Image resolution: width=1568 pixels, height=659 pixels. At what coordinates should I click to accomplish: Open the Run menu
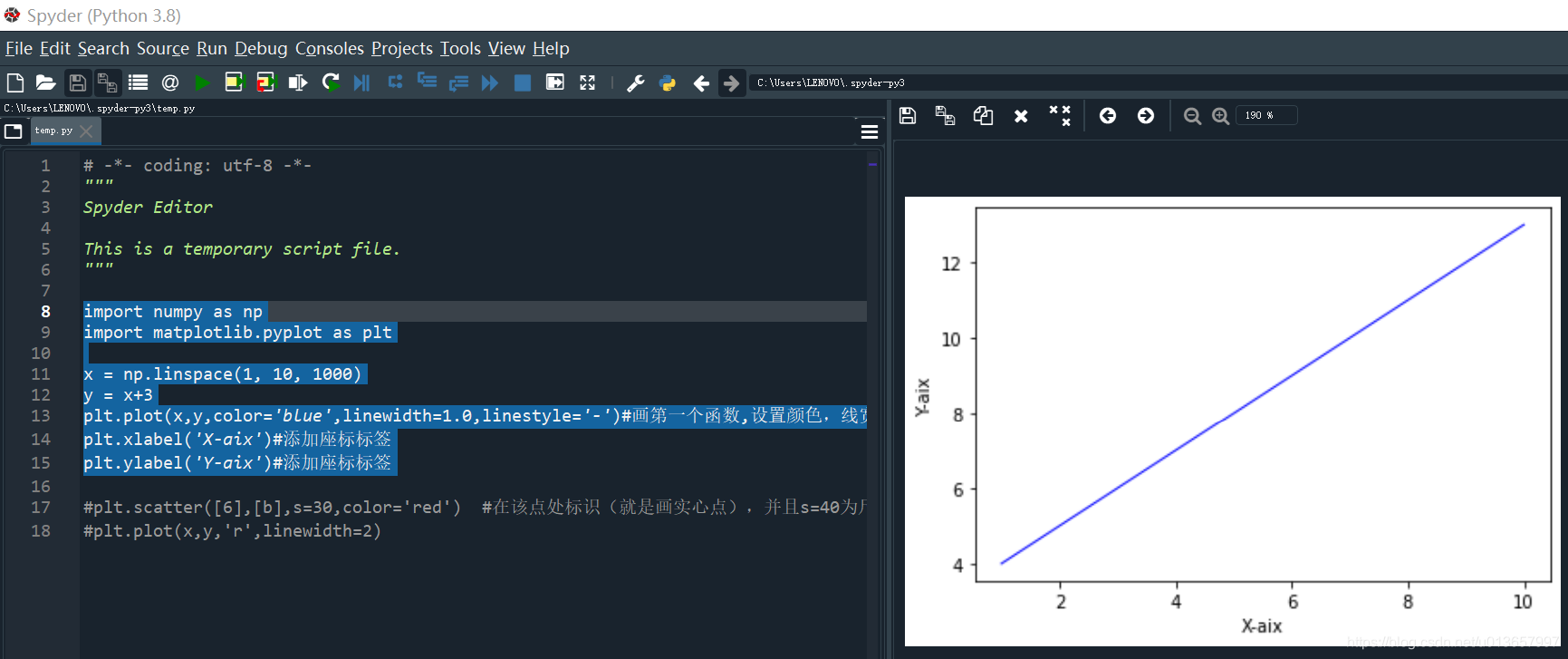212,48
